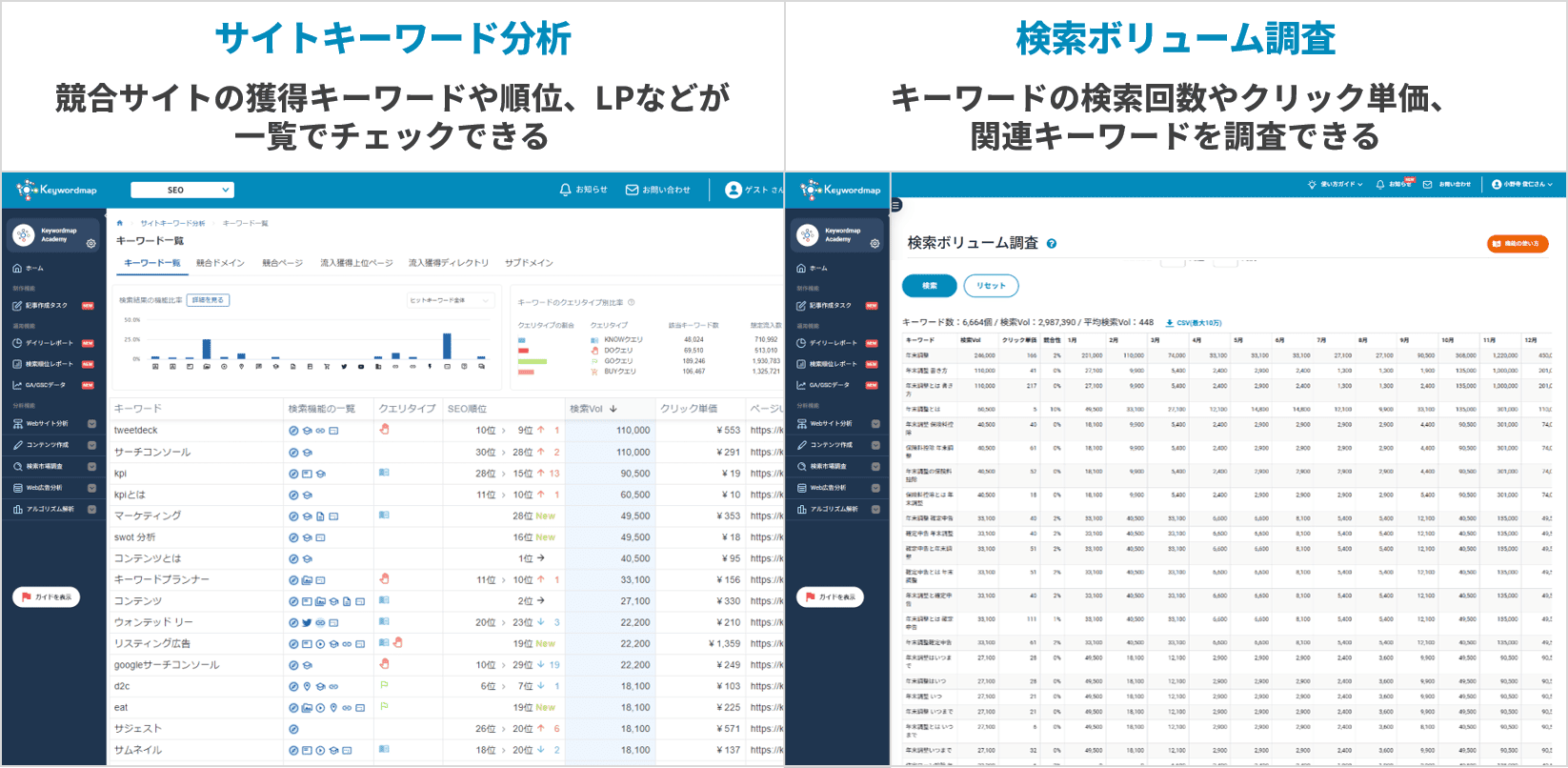The height and width of the screenshot is (768, 1568).
Task: Expand Webサイト分析 in the left sidebar
Action: click(91, 424)
